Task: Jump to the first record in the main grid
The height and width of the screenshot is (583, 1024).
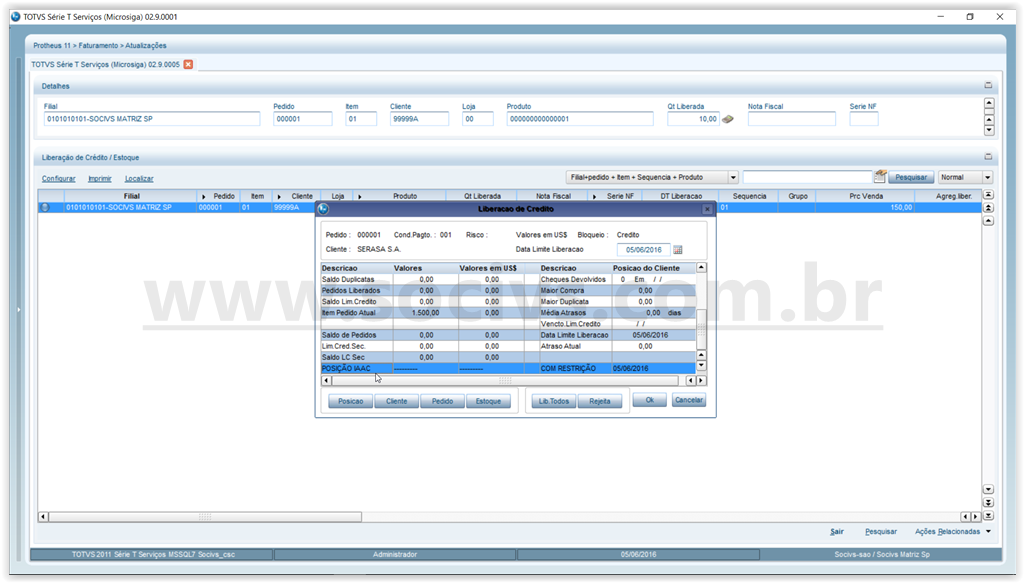Action: [x=989, y=195]
